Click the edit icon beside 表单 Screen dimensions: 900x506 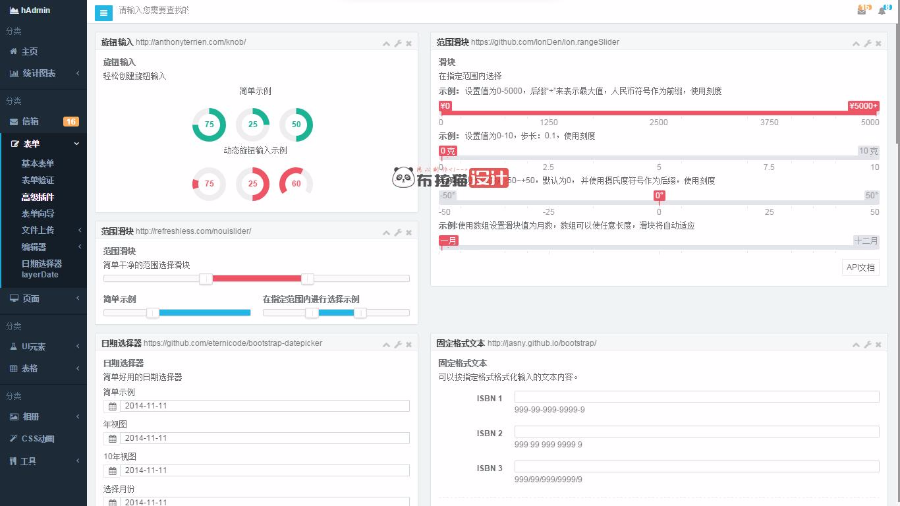[14, 144]
